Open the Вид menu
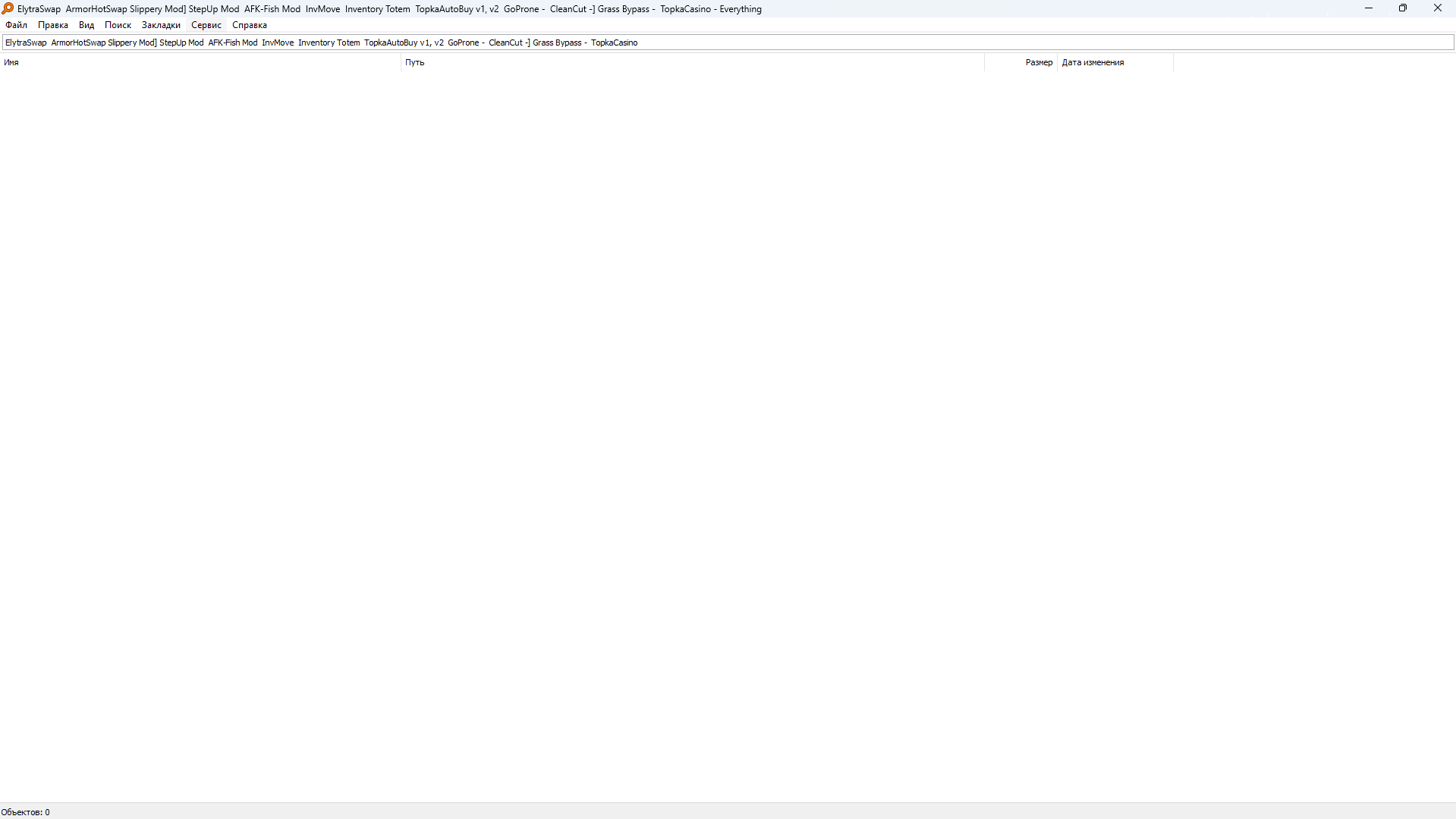 (86, 25)
